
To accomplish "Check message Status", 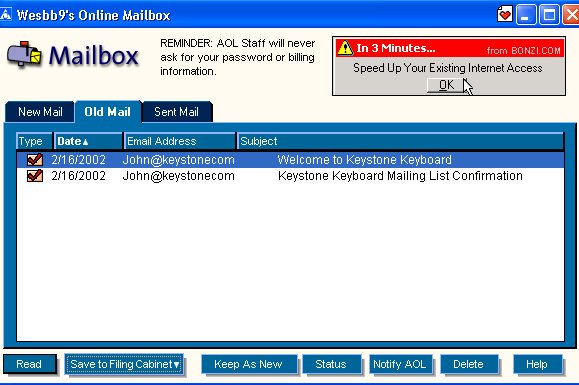I will (331, 364).
